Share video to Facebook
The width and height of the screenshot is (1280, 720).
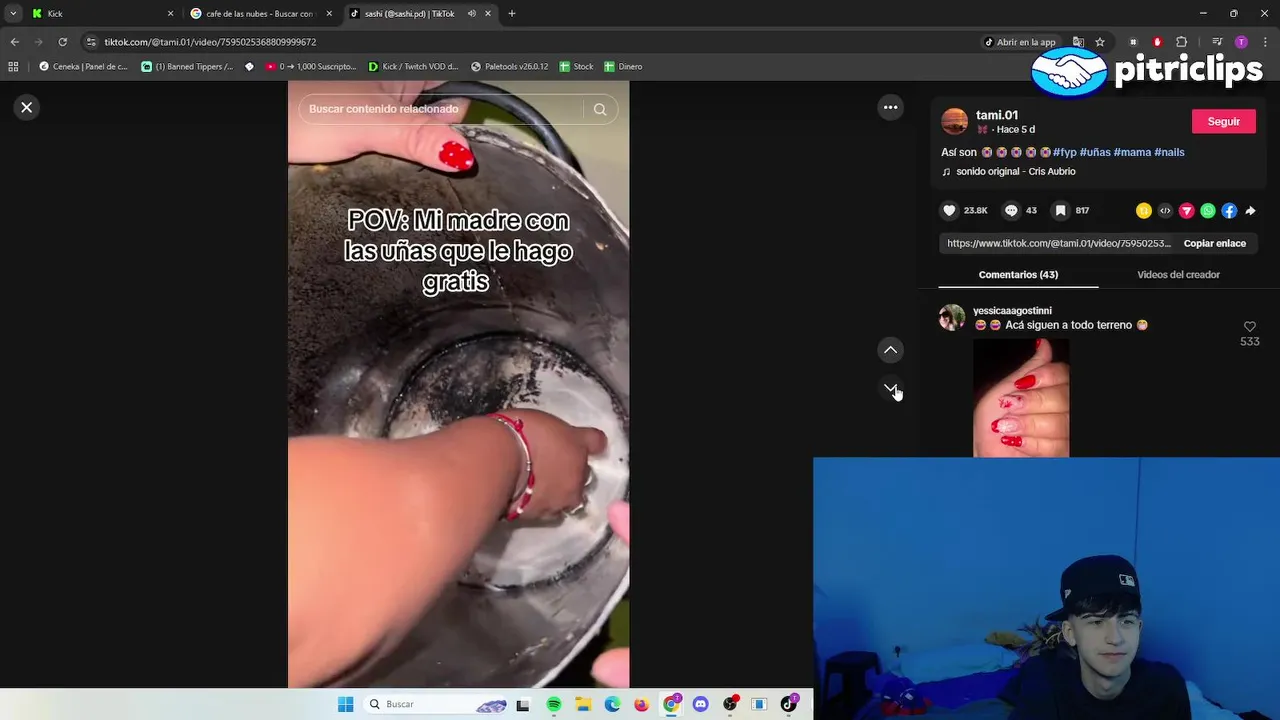tap(1229, 210)
